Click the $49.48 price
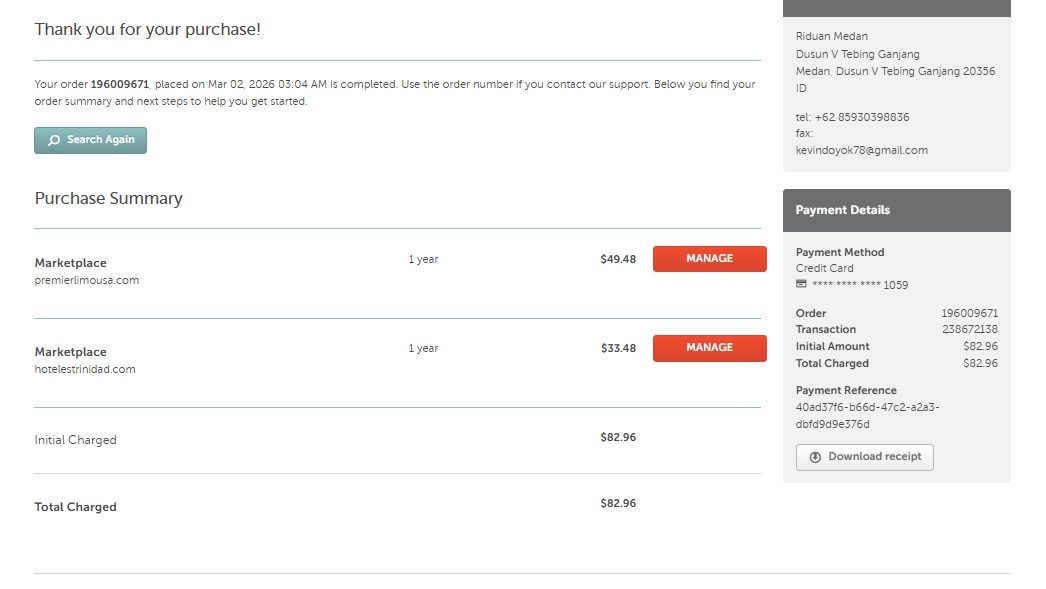The width and height of the screenshot is (1046, 589). click(x=617, y=259)
